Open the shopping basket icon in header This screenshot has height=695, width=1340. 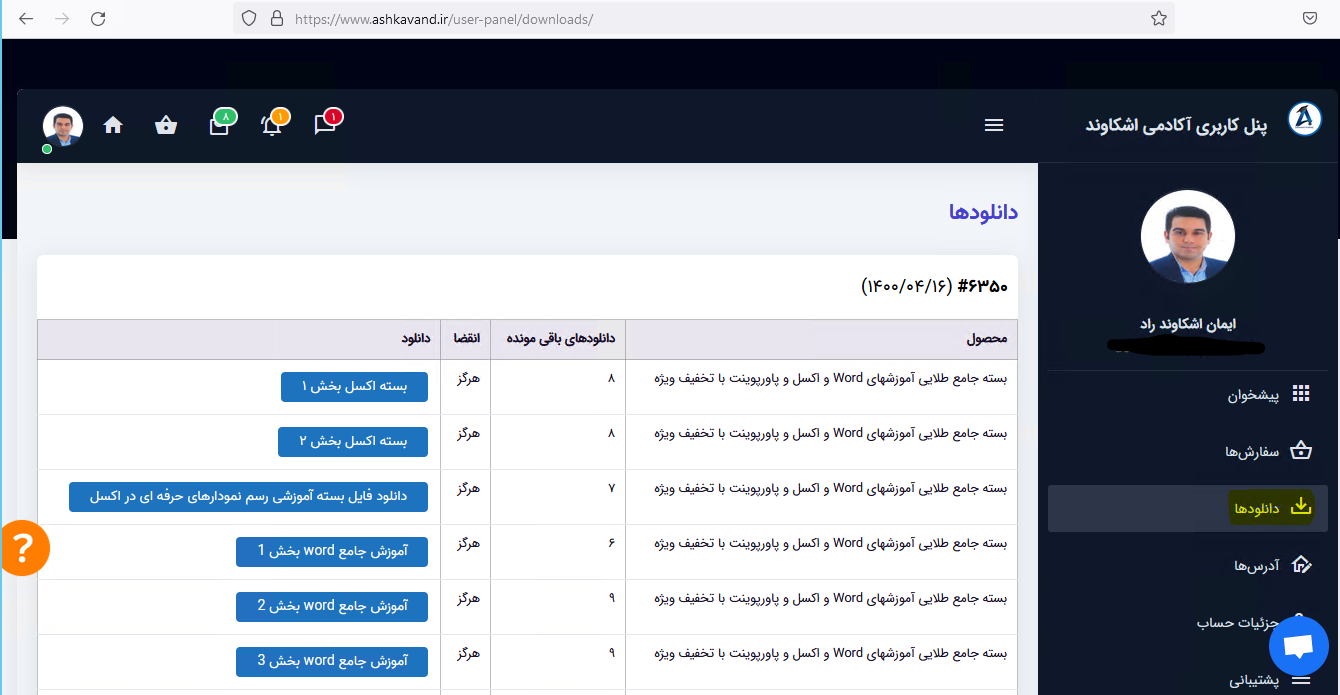click(166, 125)
